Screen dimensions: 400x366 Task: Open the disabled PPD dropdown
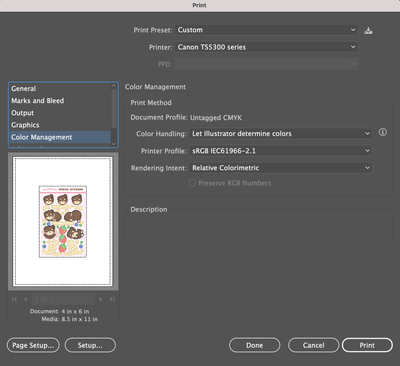pyautogui.click(x=266, y=64)
